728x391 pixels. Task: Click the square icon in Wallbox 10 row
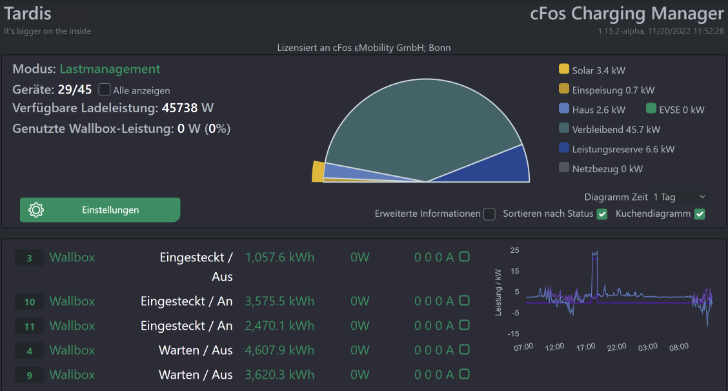pos(464,300)
